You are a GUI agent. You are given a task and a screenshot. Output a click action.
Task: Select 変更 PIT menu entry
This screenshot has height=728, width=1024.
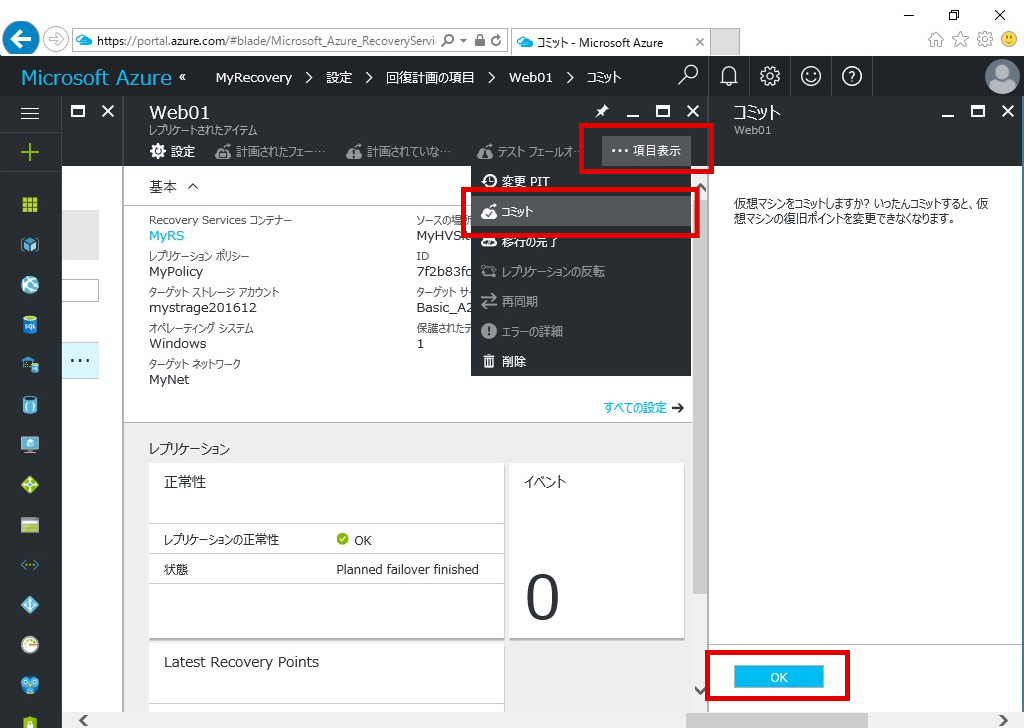581,181
